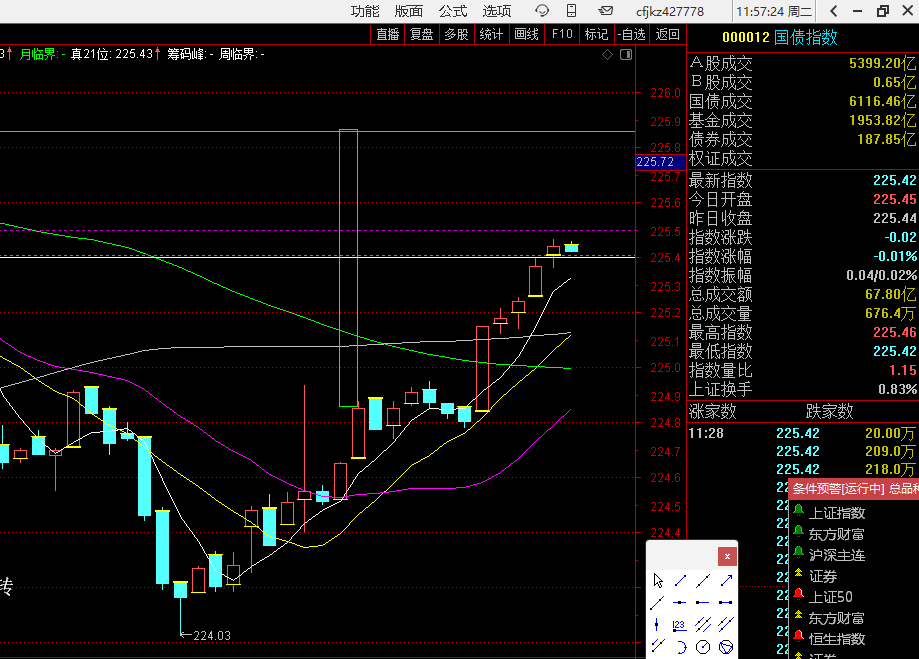Open the 功能 menu
Viewport: 919px width, 659px height.
pyautogui.click(x=365, y=11)
